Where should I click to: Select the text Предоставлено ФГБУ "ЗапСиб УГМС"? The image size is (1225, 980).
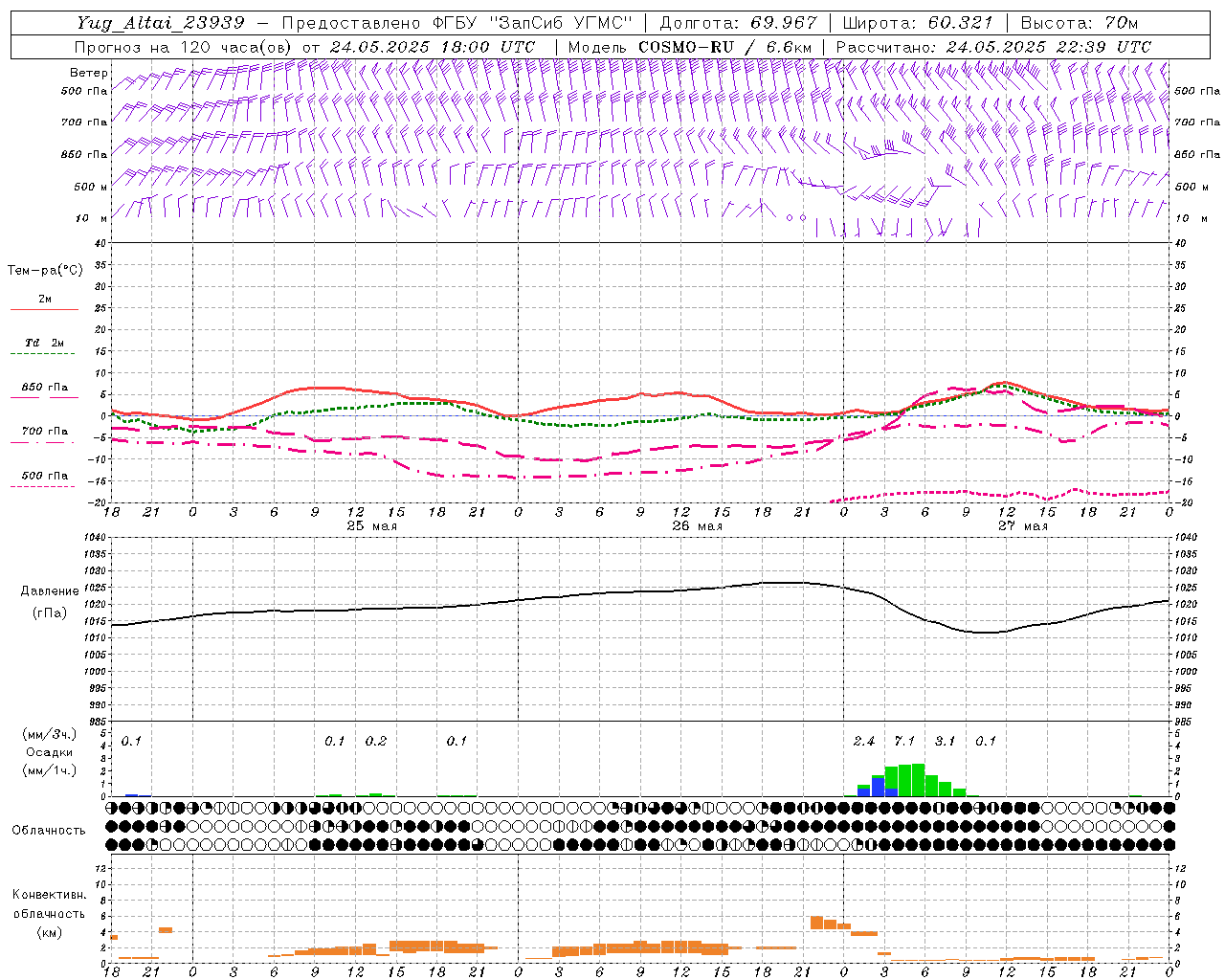[457, 23]
